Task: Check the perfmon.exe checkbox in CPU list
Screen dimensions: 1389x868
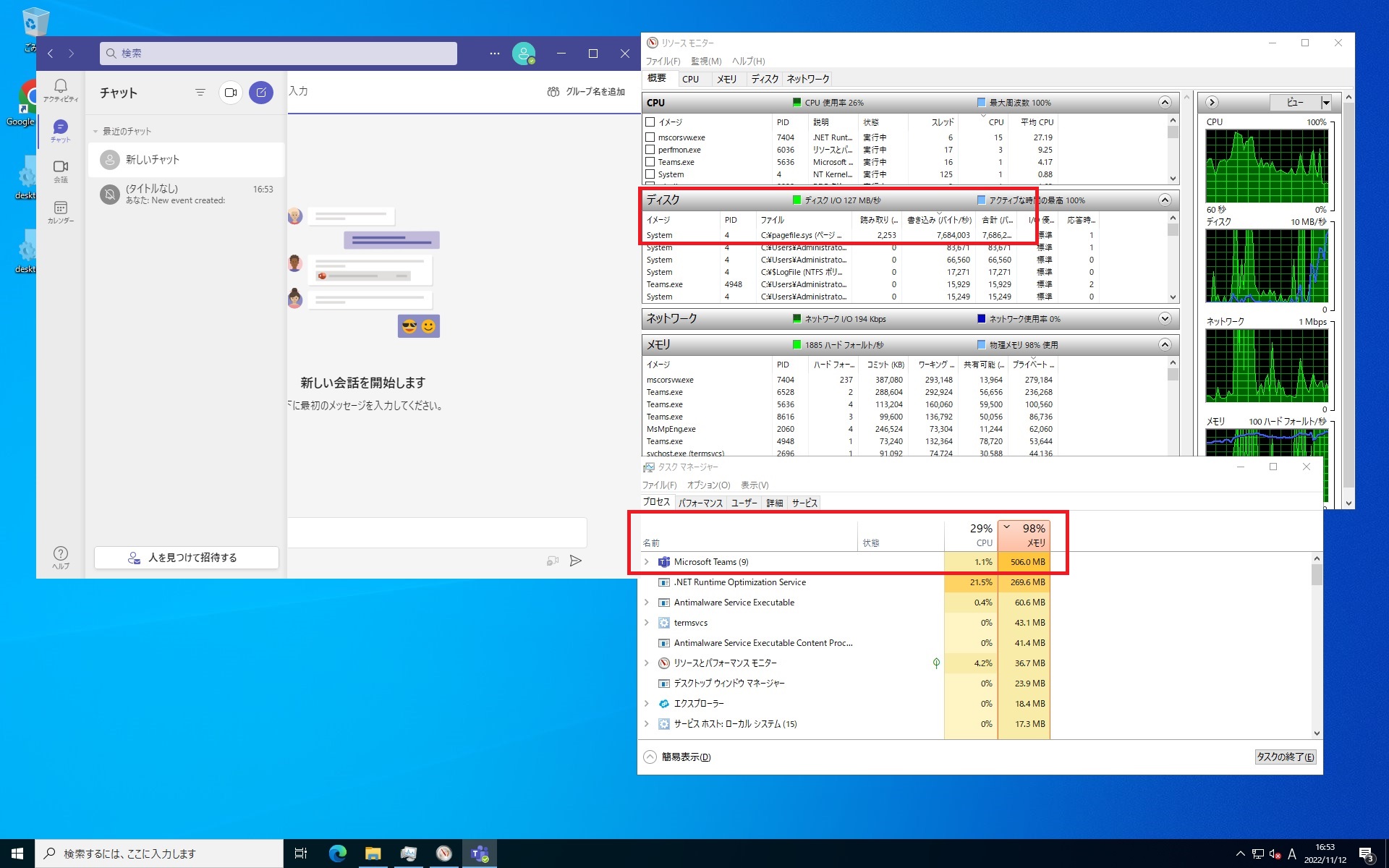Action: pyautogui.click(x=650, y=150)
